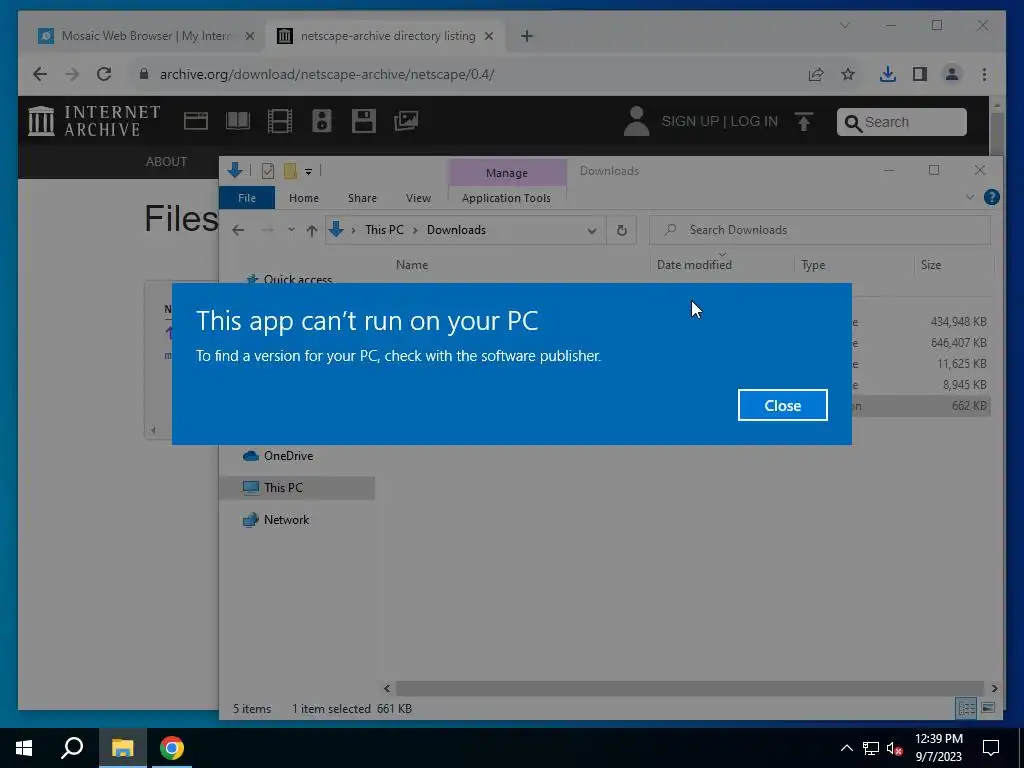Image resolution: width=1024 pixels, height=768 pixels.
Task: Click New folder quick access toolbar icon
Action: tap(290, 171)
